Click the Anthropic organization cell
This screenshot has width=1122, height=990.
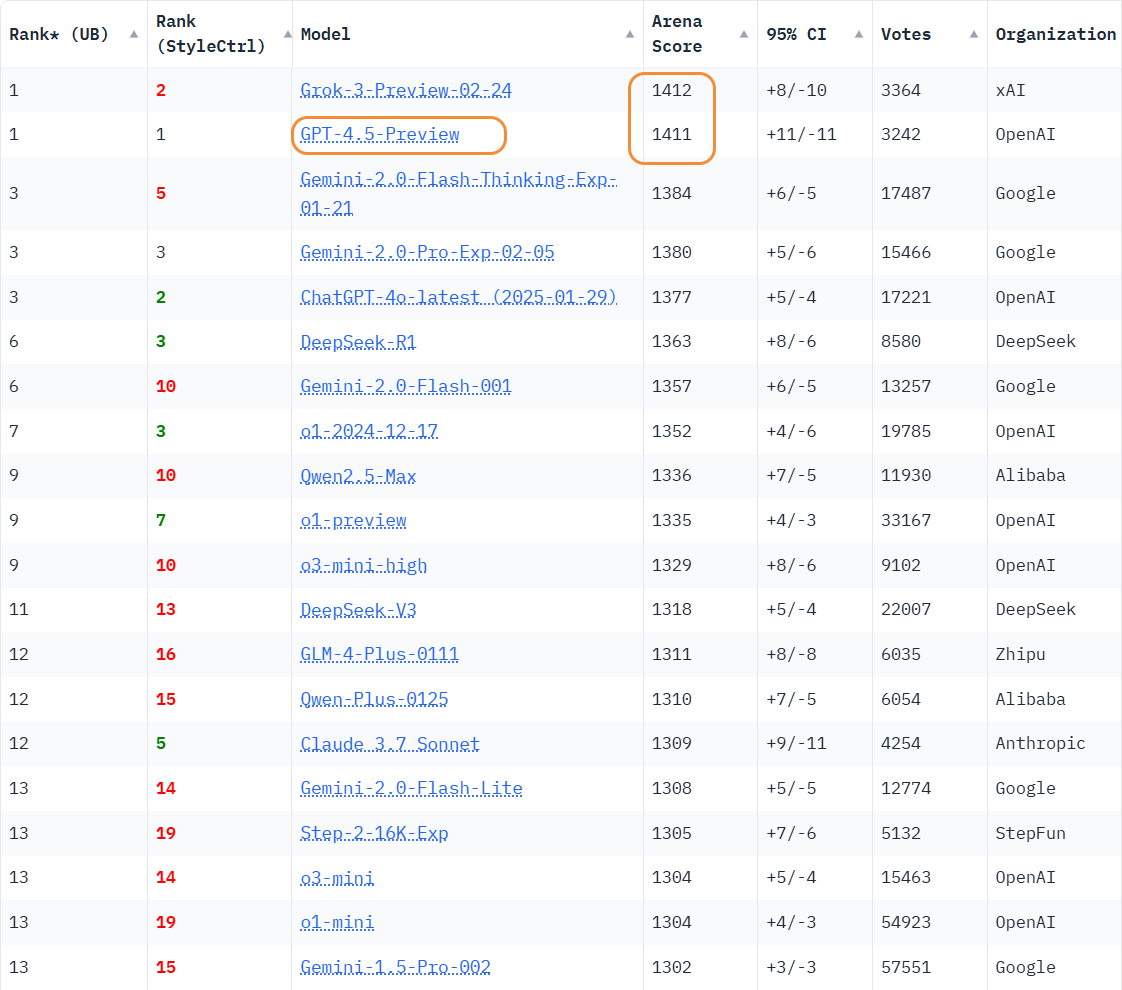[x=1040, y=744]
